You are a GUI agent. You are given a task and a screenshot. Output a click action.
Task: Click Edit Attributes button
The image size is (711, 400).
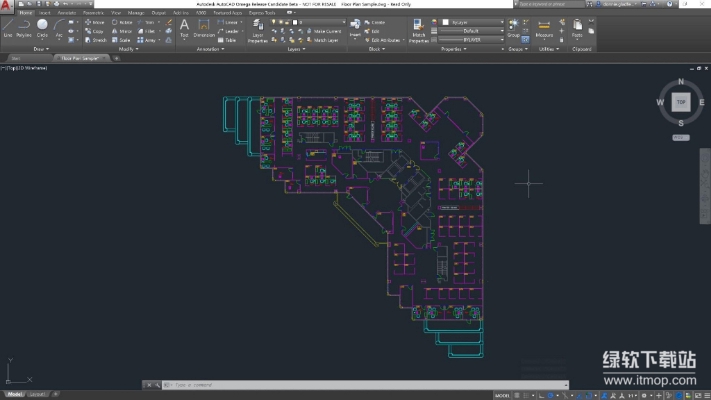pos(383,40)
